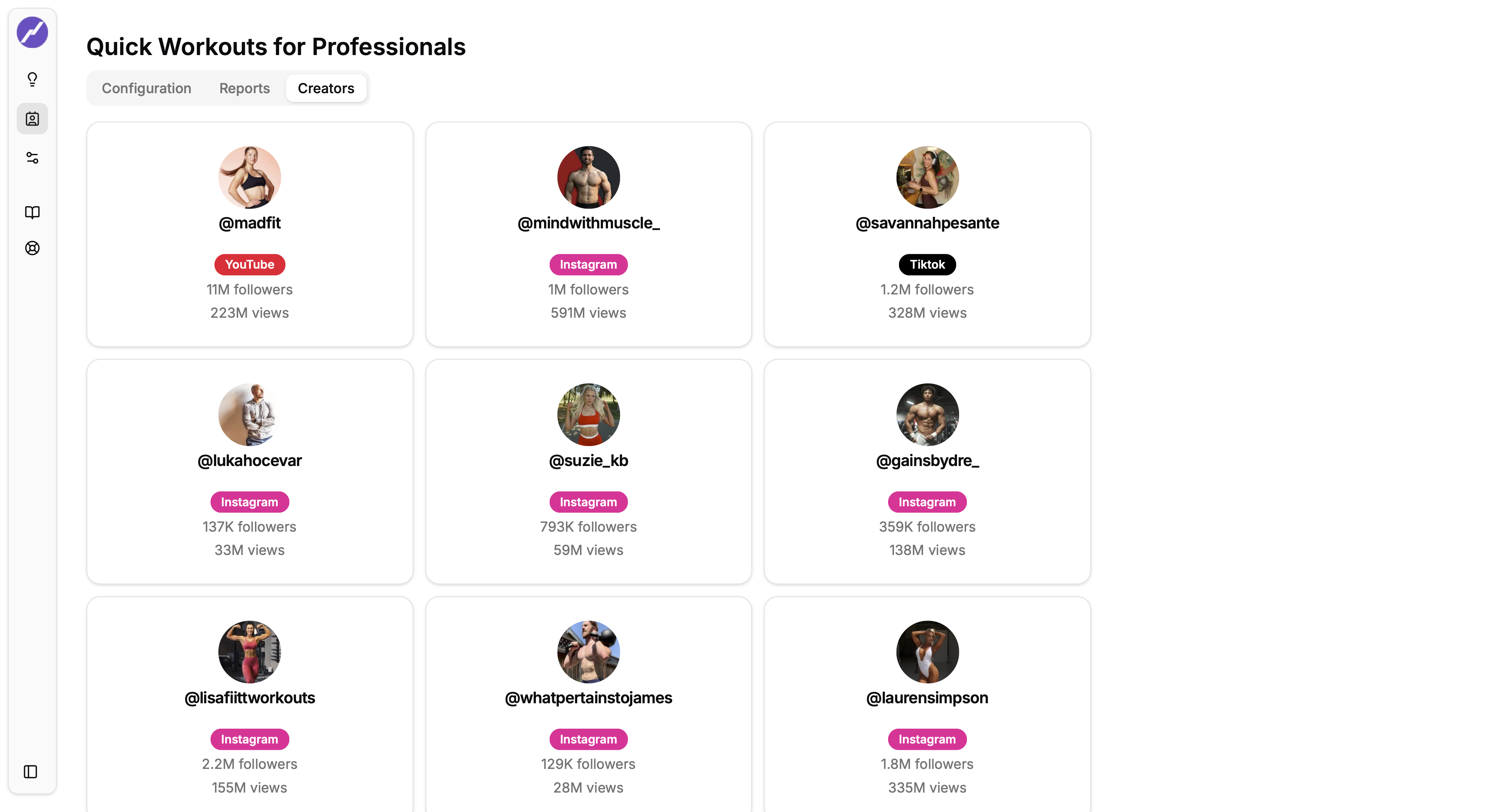Toggle the sidebar collapse panel icon
Image resolution: width=1507 pixels, height=812 pixels.
pos(30,772)
